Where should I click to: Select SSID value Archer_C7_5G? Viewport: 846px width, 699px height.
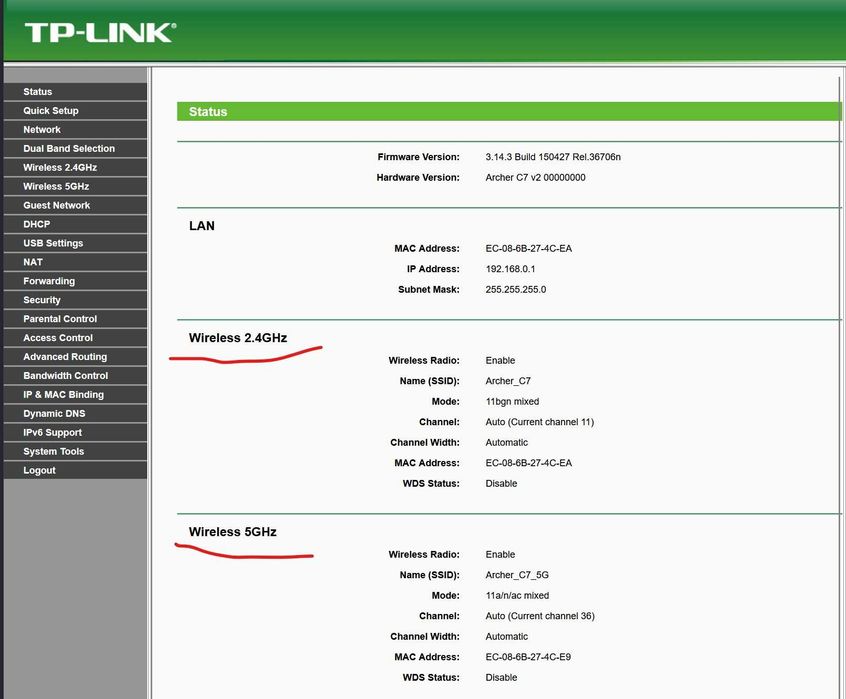[x=517, y=575]
